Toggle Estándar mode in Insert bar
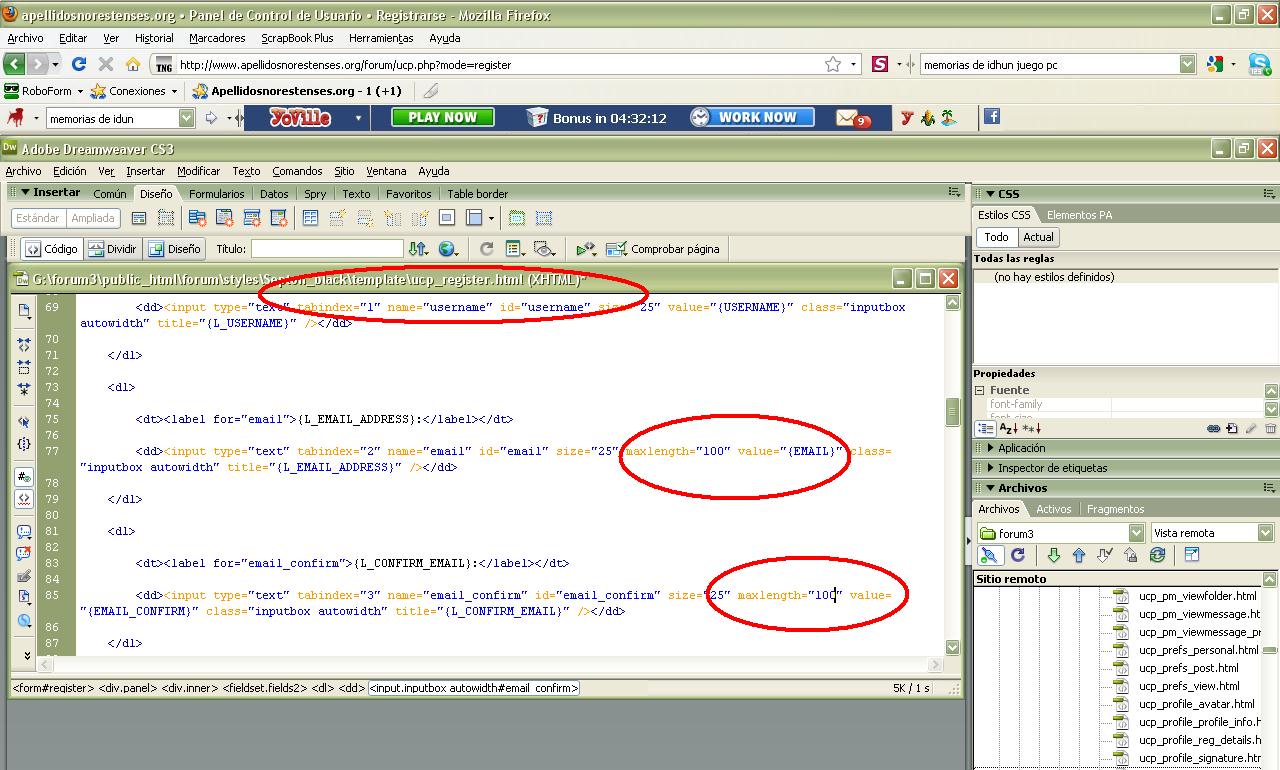 [x=39, y=218]
